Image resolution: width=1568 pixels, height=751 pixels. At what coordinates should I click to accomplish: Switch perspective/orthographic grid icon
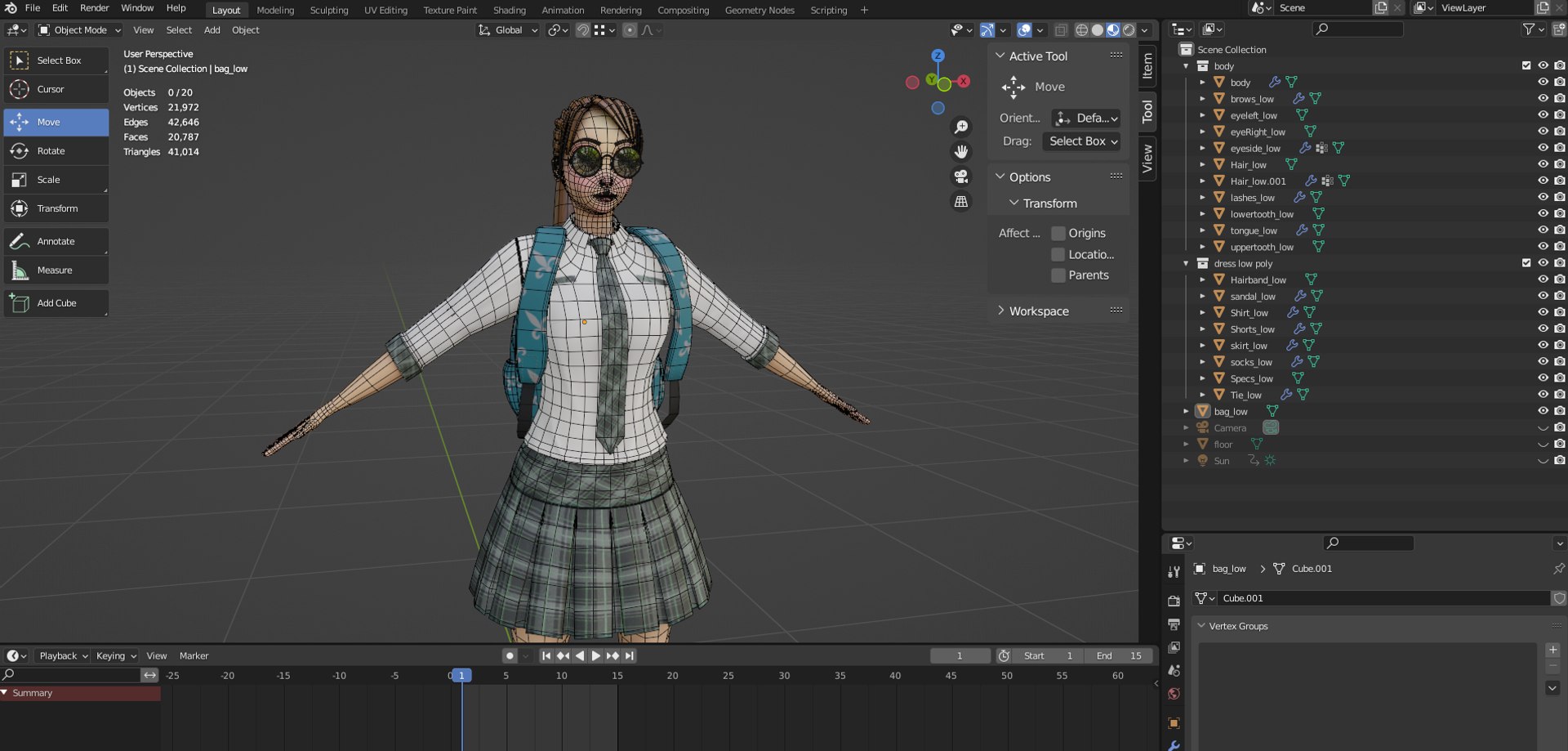[961, 201]
